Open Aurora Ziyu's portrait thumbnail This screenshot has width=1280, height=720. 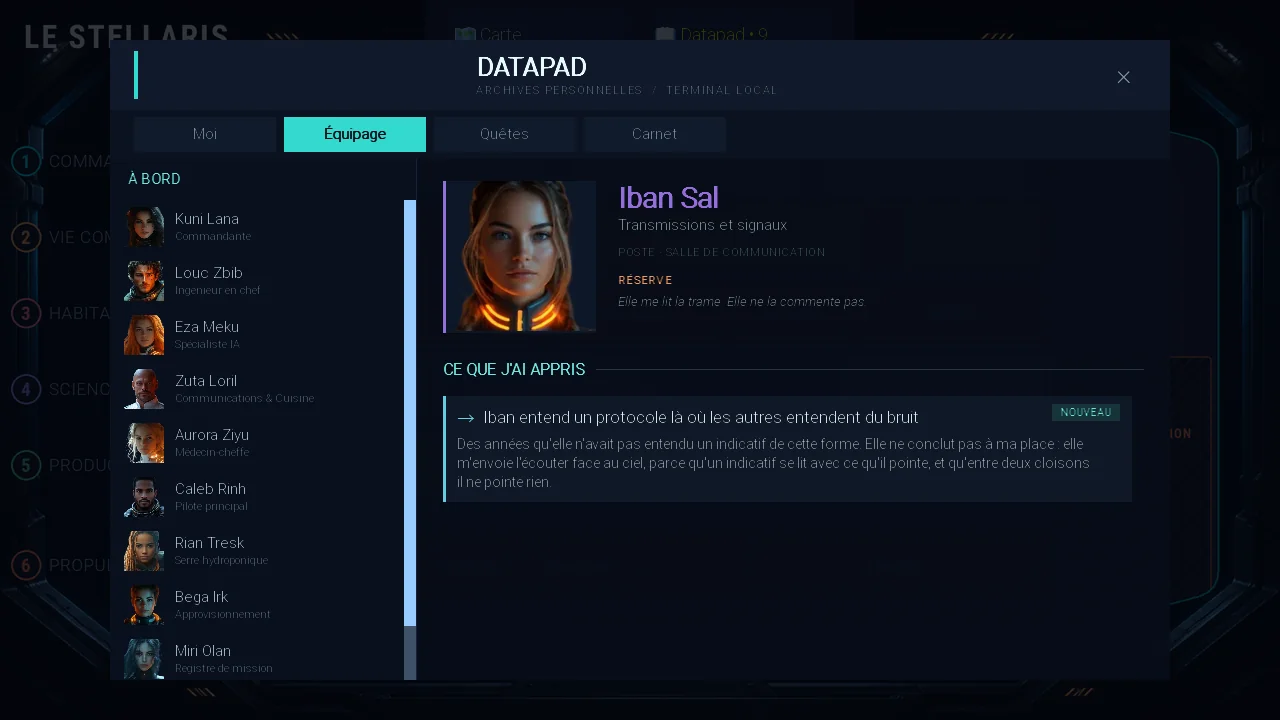point(144,443)
